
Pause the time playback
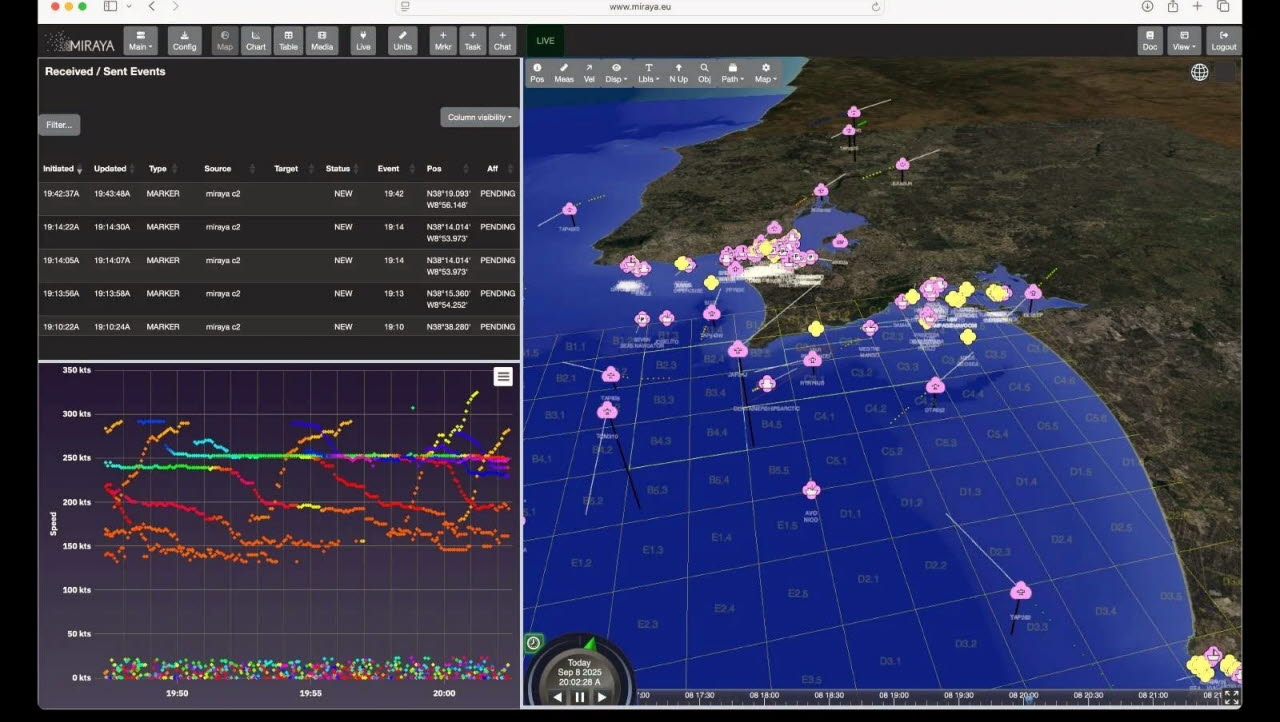579,697
